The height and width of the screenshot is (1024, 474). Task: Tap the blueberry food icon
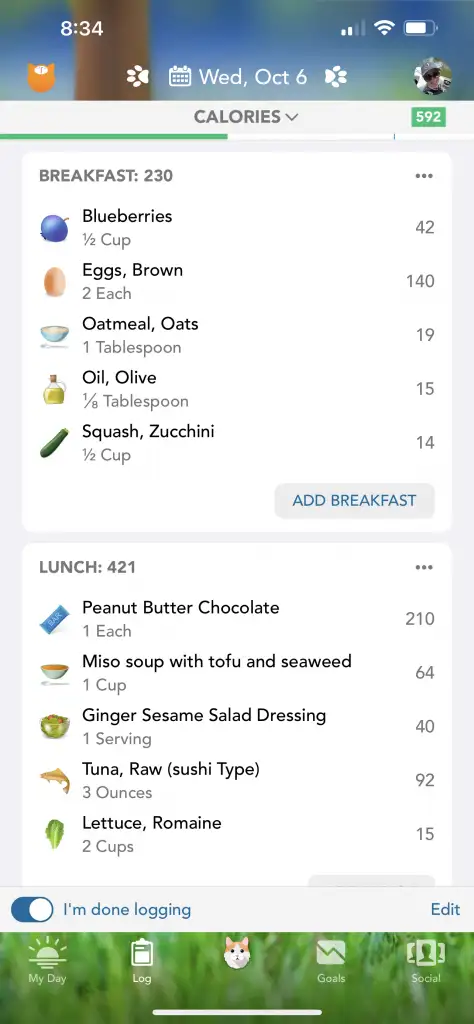point(55,229)
